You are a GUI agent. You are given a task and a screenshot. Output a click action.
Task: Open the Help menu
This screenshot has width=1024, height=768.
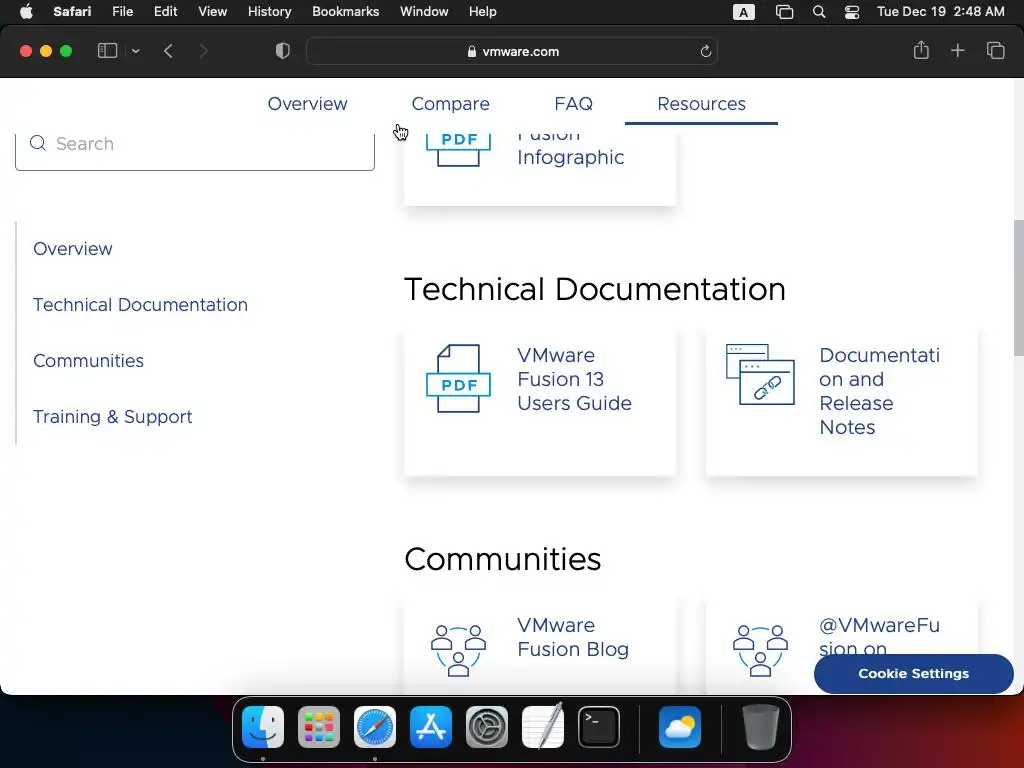[483, 12]
